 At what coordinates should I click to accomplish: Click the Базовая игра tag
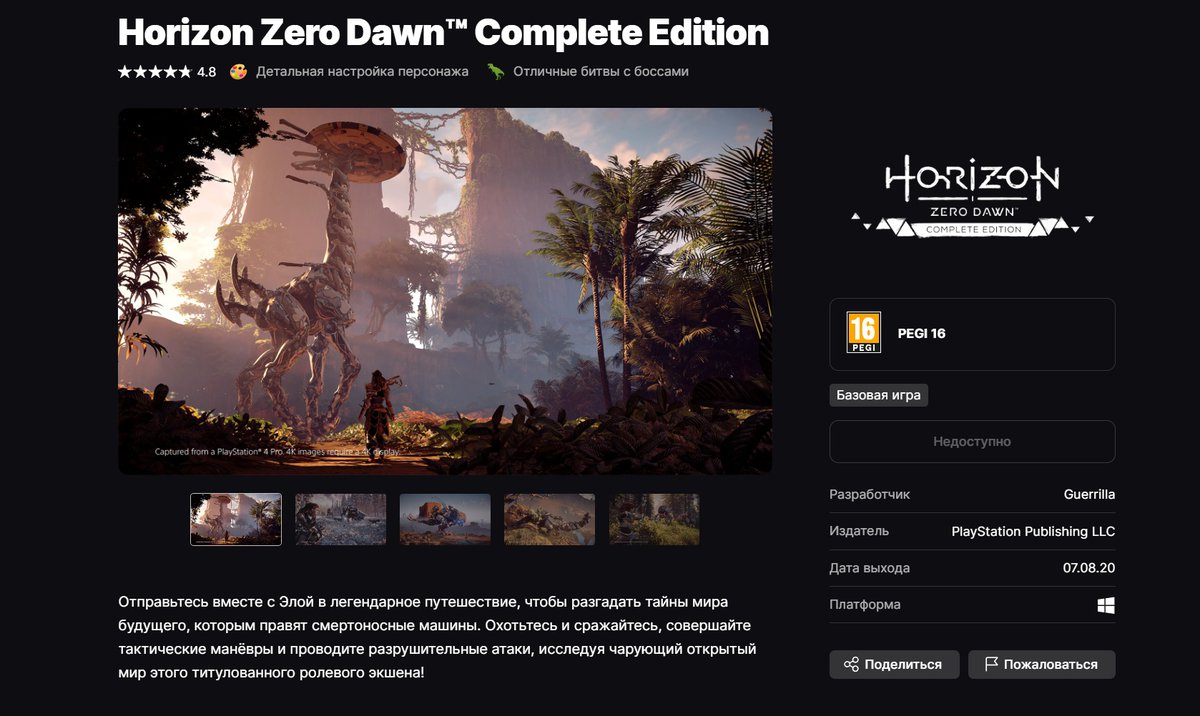[x=879, y=395]
